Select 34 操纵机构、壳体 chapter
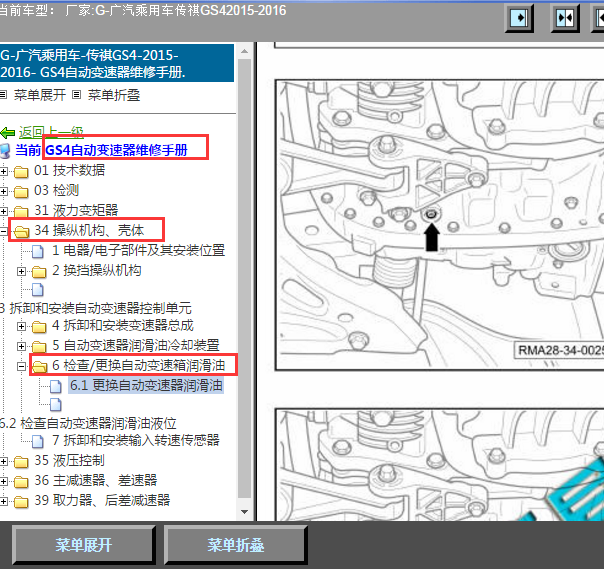The width and height of the screenshot is (604, 569). 89,230
